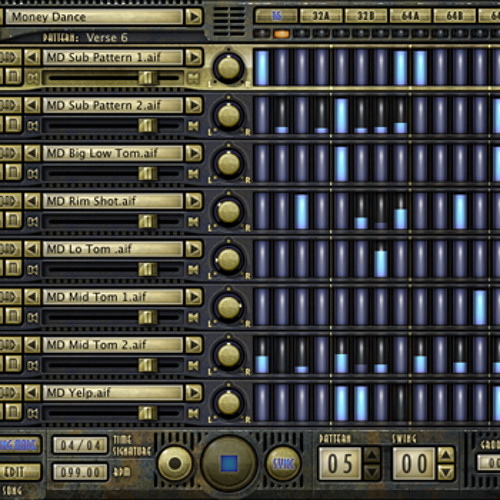Select previous sample for MD Mid Tom 2.aif

(32, 345)
